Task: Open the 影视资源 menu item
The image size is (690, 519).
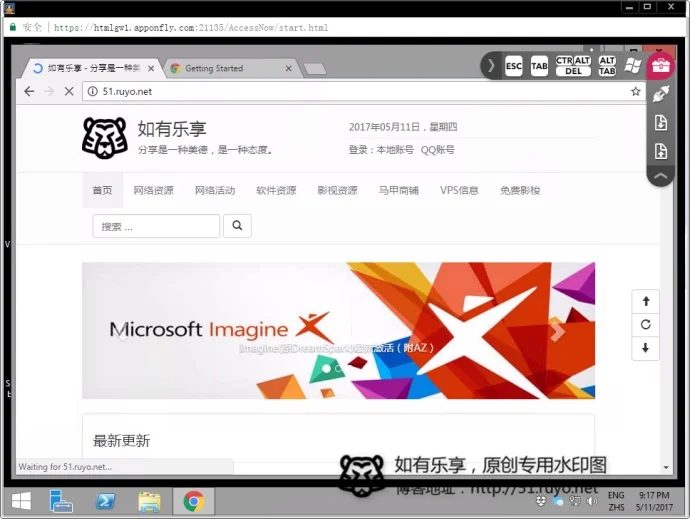Action: 337,191
